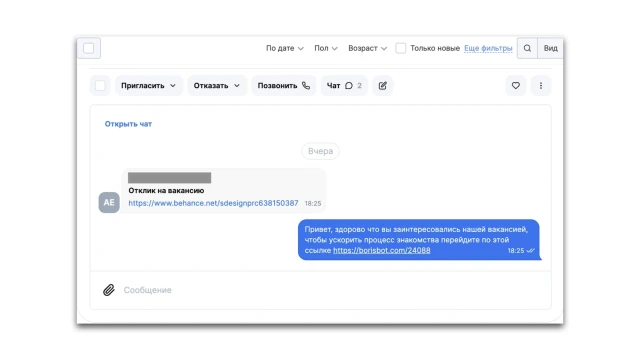Open the Еще фильтры link

[x=488, y=48]
